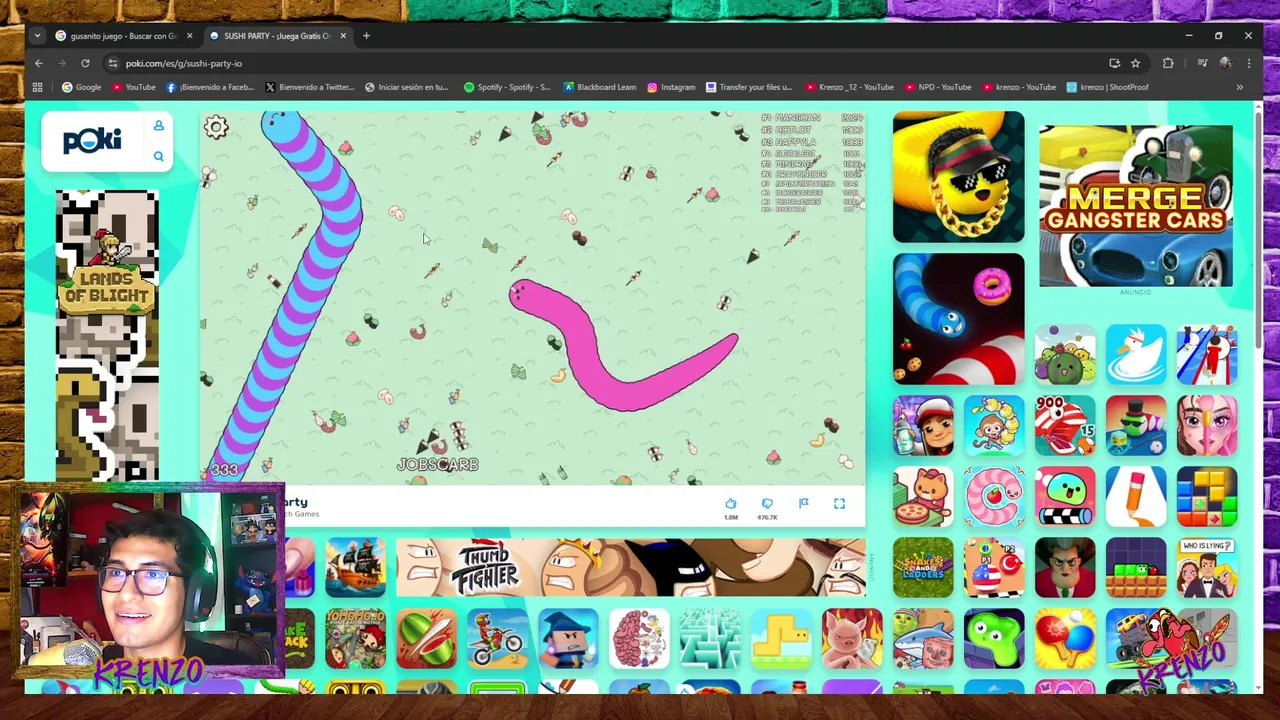Viewport: 1280px width, 720px height.
Task: Open the white duck game thumbnail
Action: (1136, 354)
